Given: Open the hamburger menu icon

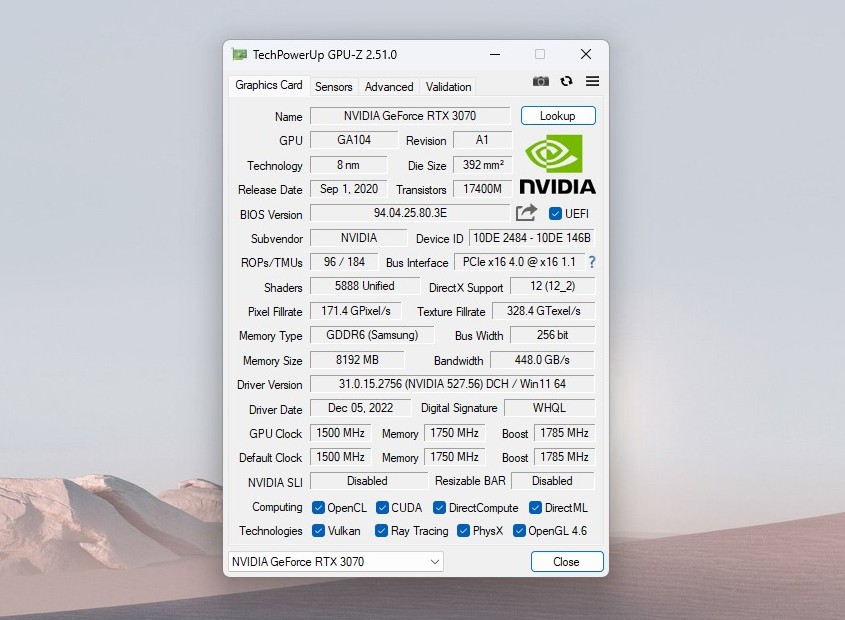Looking at the screenshot, I should (592, 82).
